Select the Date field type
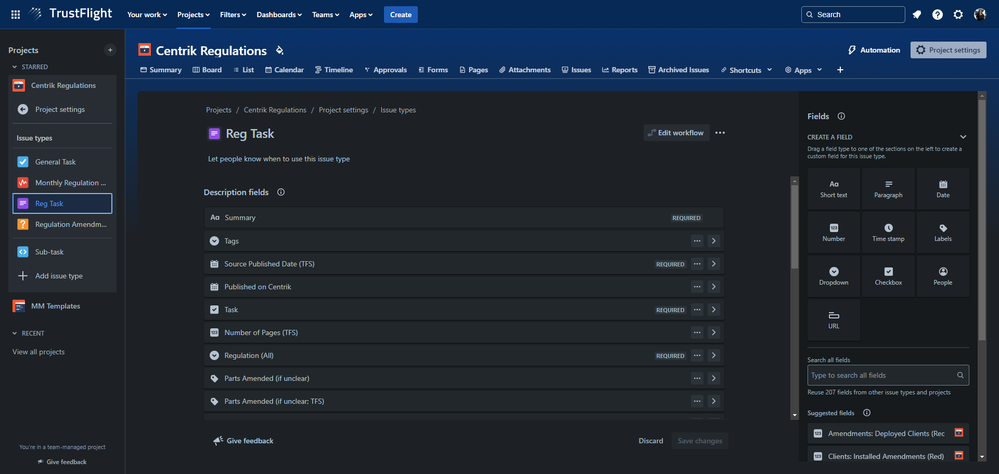 click(943, 189)
